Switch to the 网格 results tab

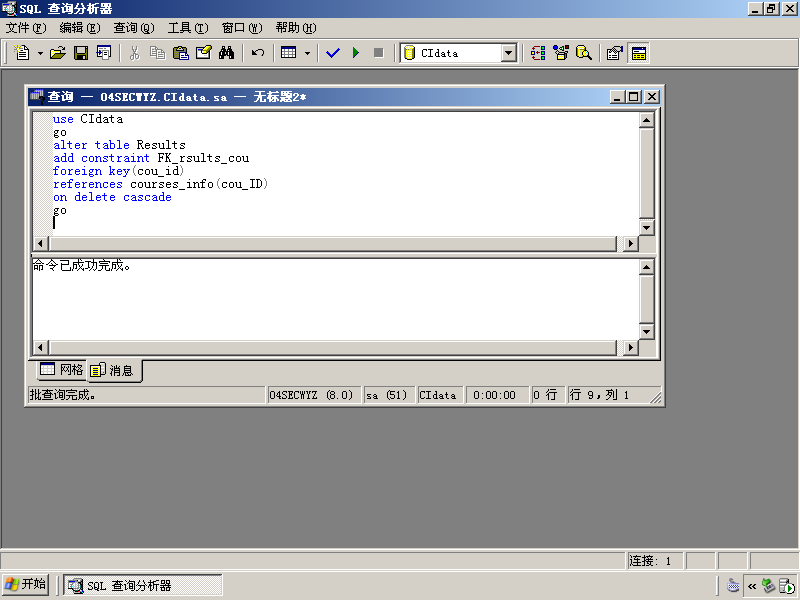62,369
